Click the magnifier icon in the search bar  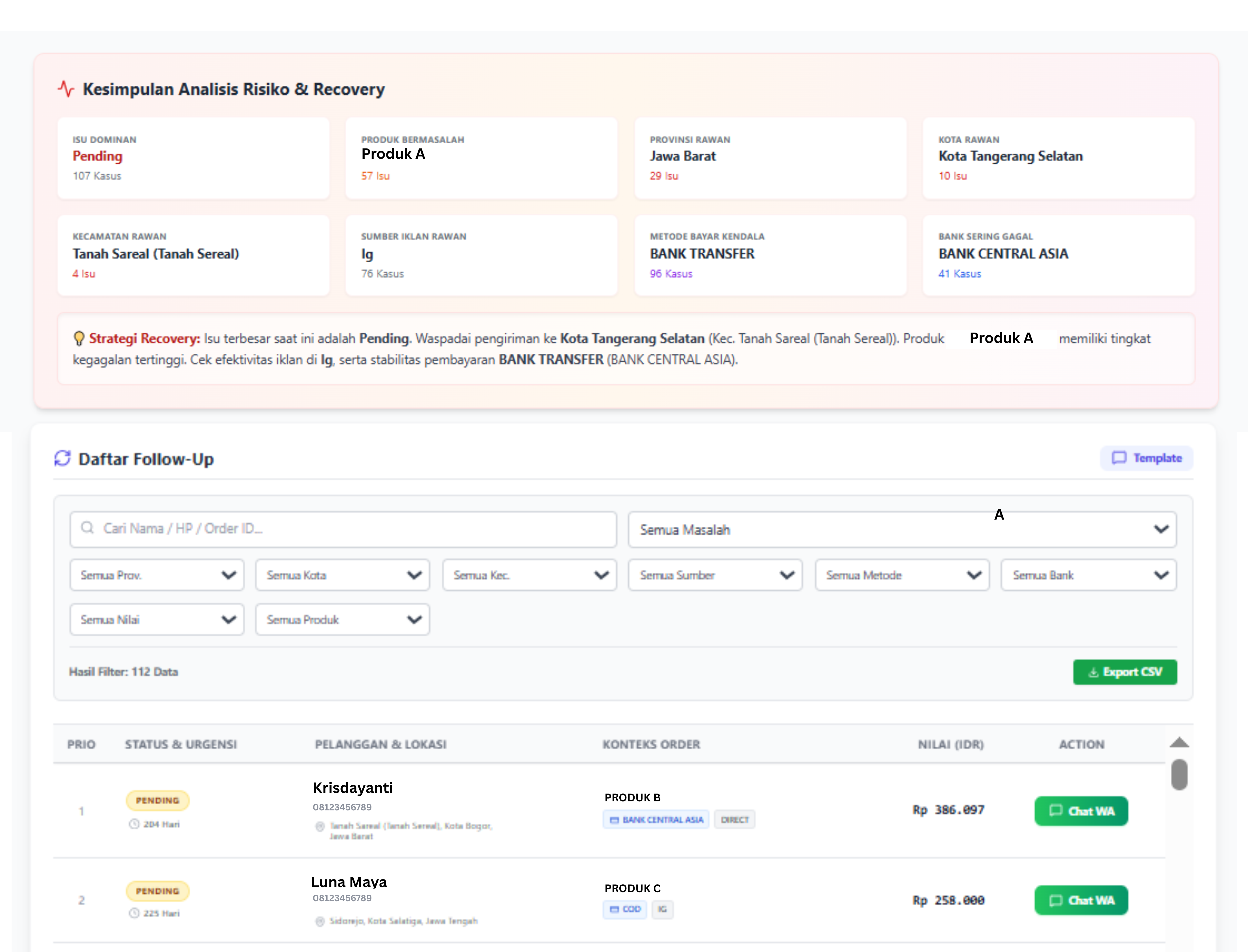click(x=88, y=529)
